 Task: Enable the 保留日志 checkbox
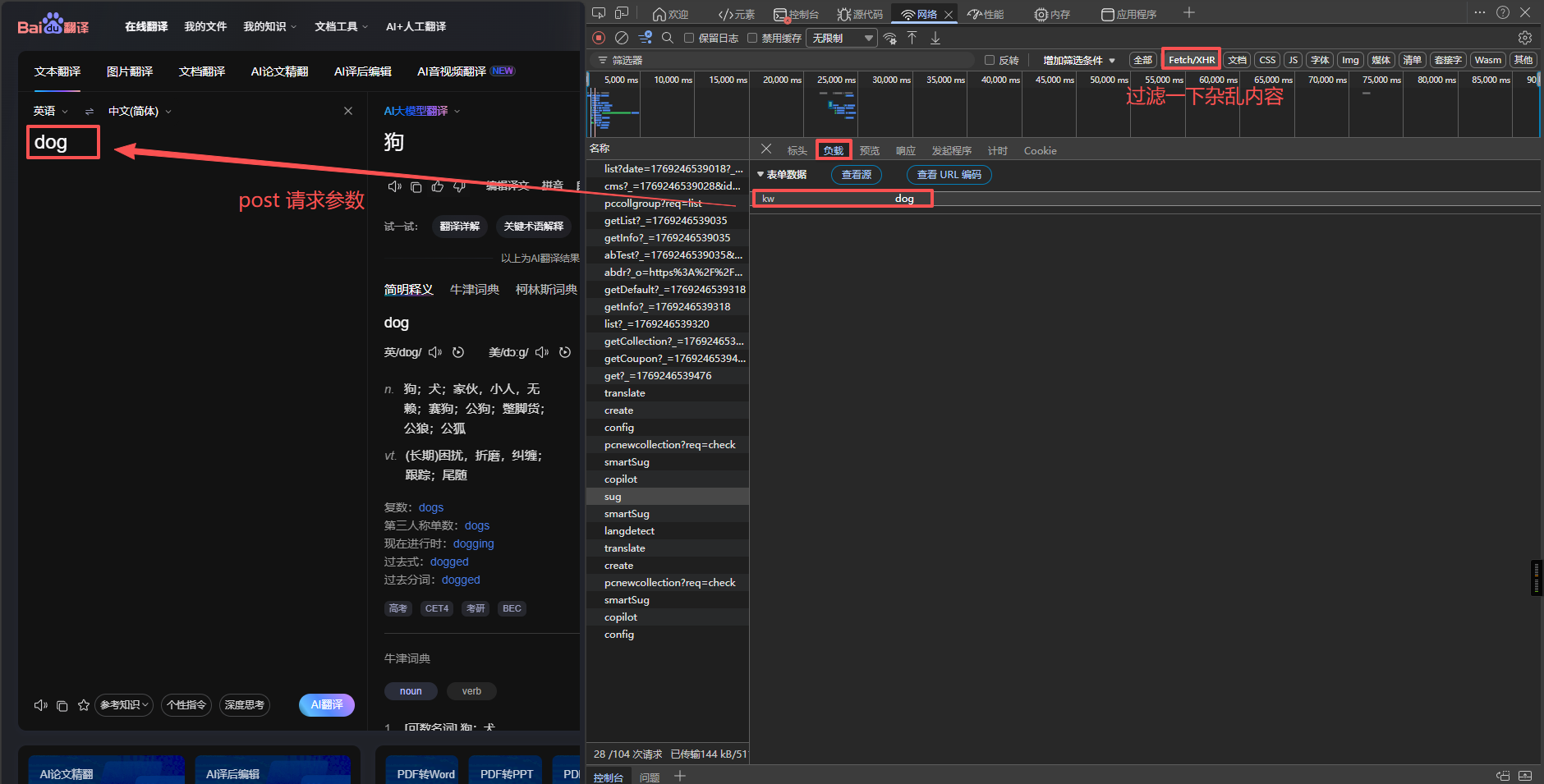tap(689, 38)
